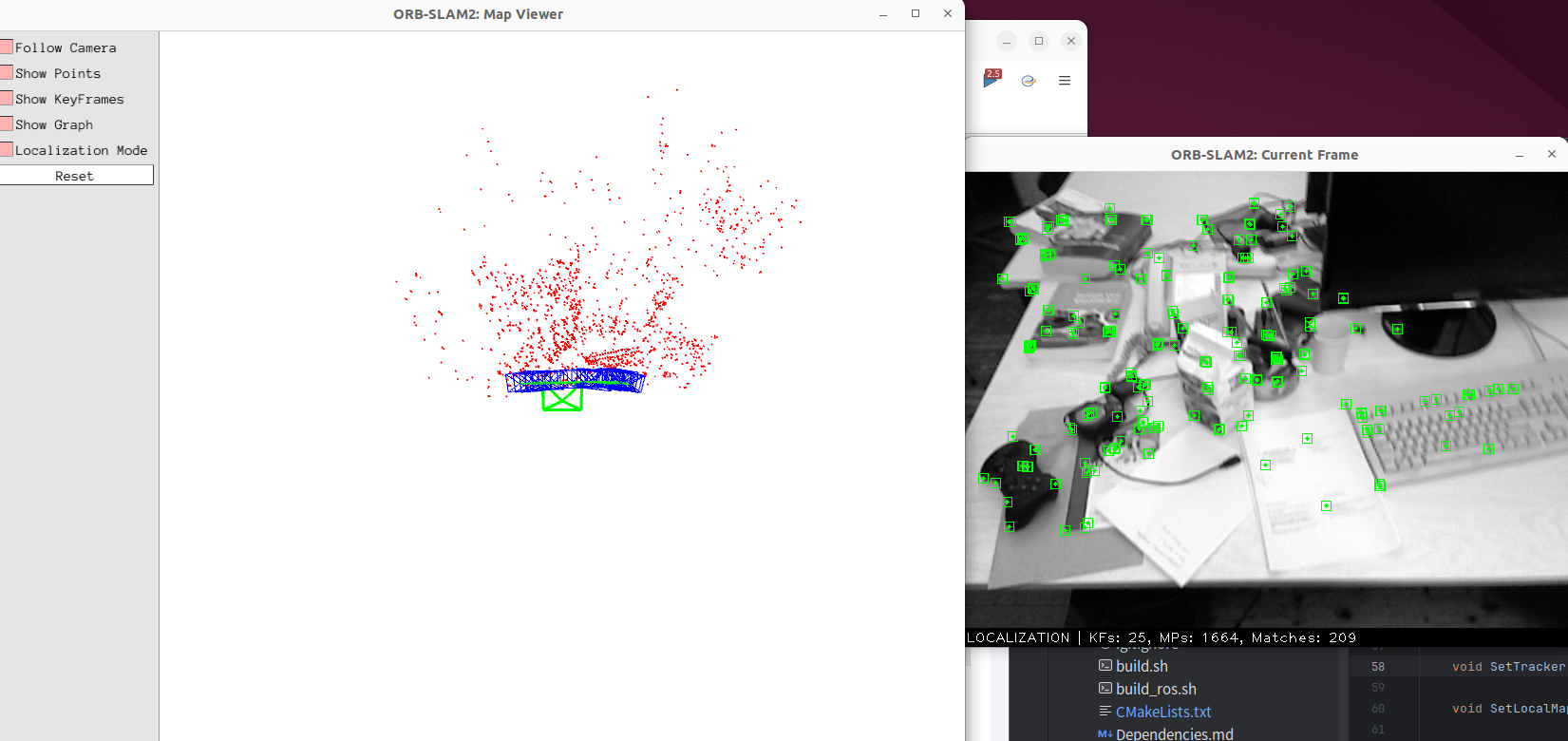This screenshot has width=1568, height=741.
Task: Click the blue keyframe trajectory in the map
Action: (576, 380)
